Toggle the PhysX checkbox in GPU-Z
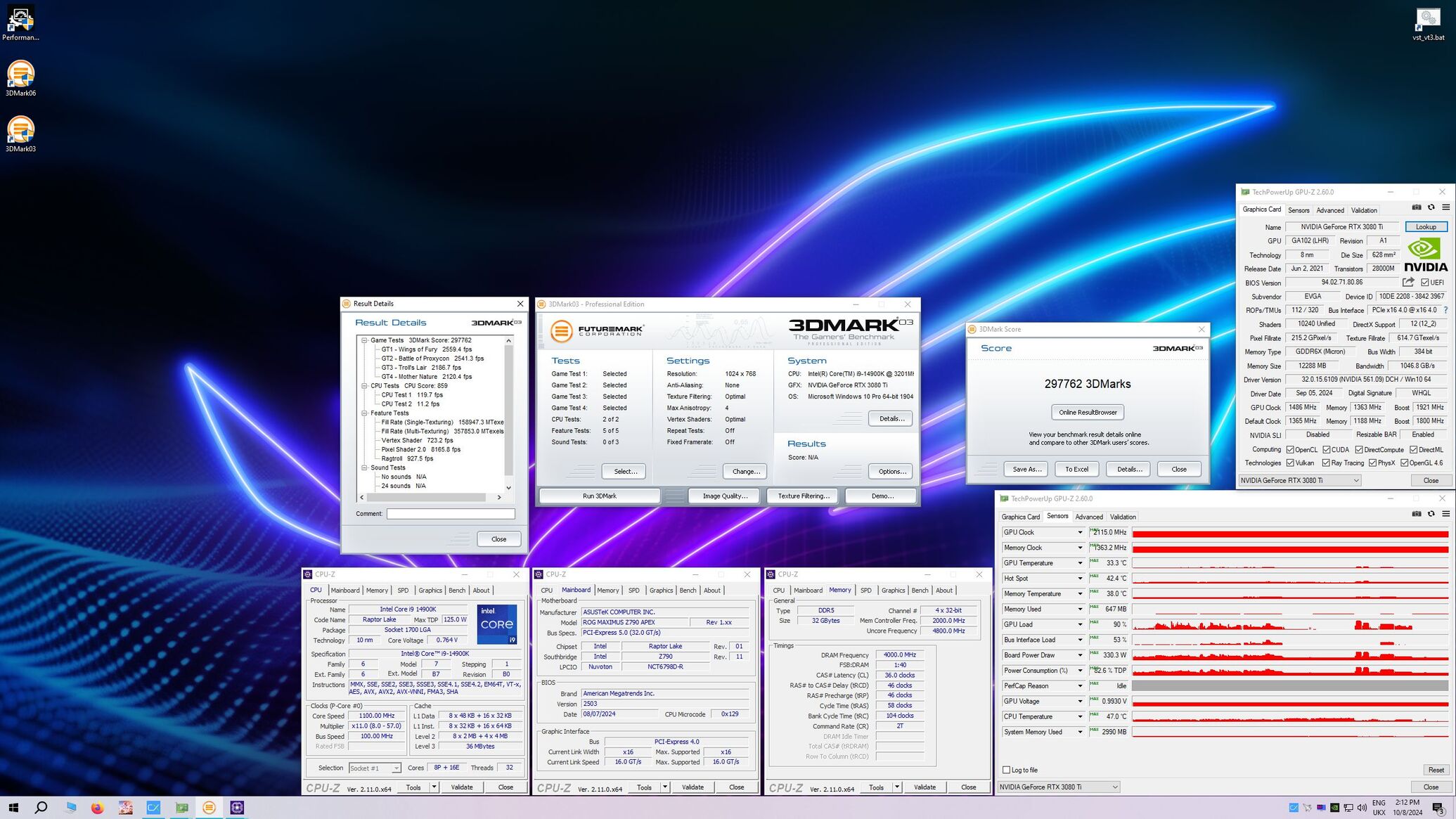Viewport: 1456px width, 819px height. point(1372,463)
